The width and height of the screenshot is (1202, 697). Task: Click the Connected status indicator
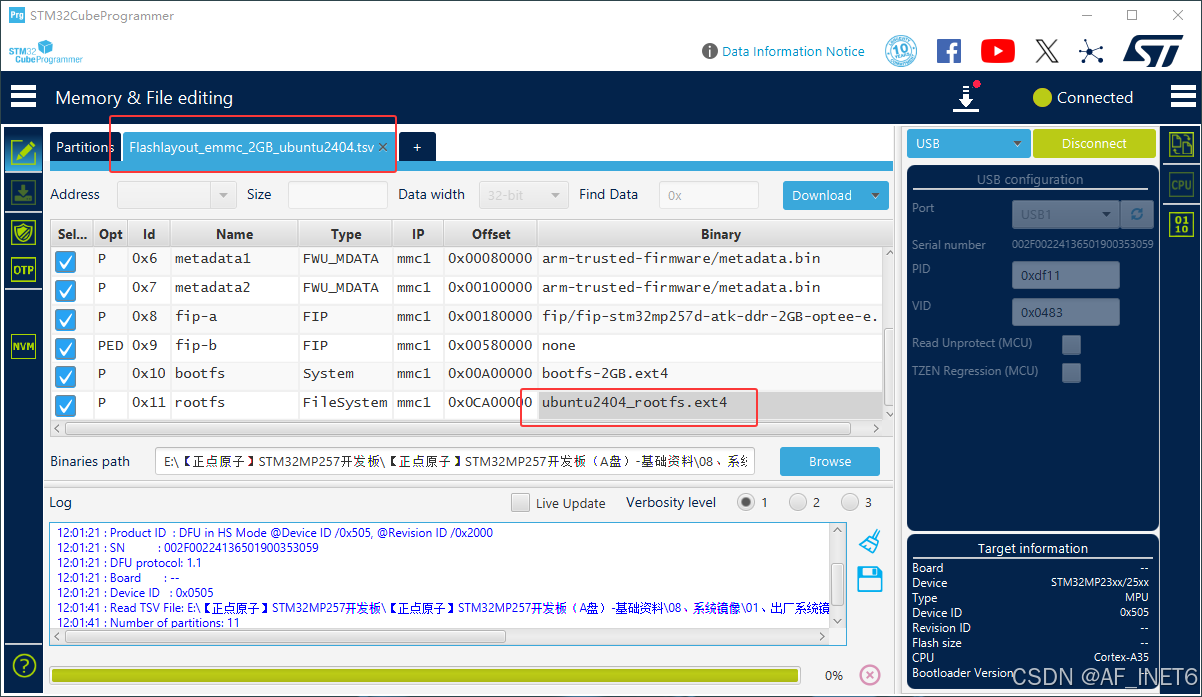pyautogui.click(x=1083, y=97)
